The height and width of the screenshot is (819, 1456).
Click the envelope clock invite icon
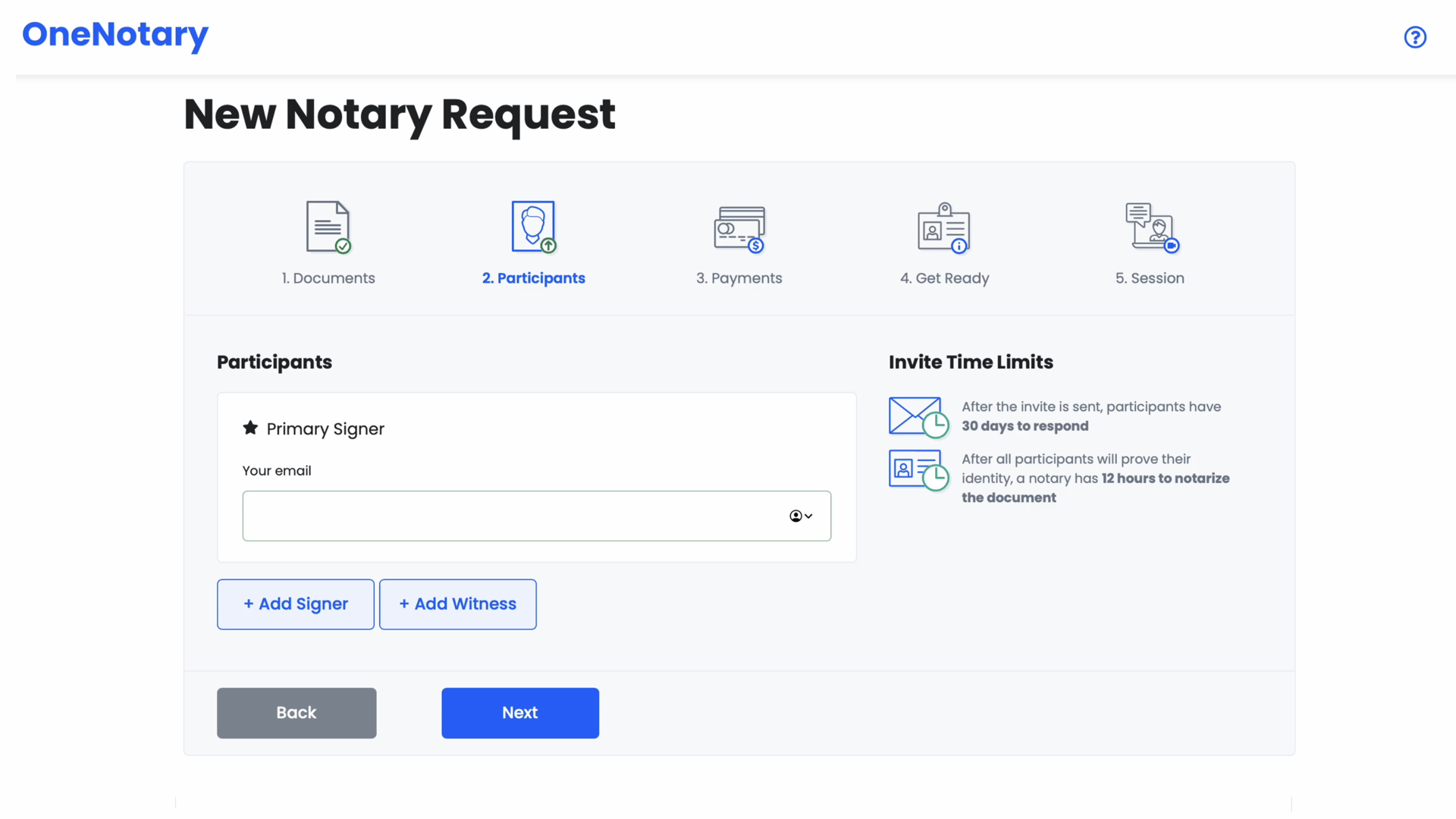coord(918,416)
